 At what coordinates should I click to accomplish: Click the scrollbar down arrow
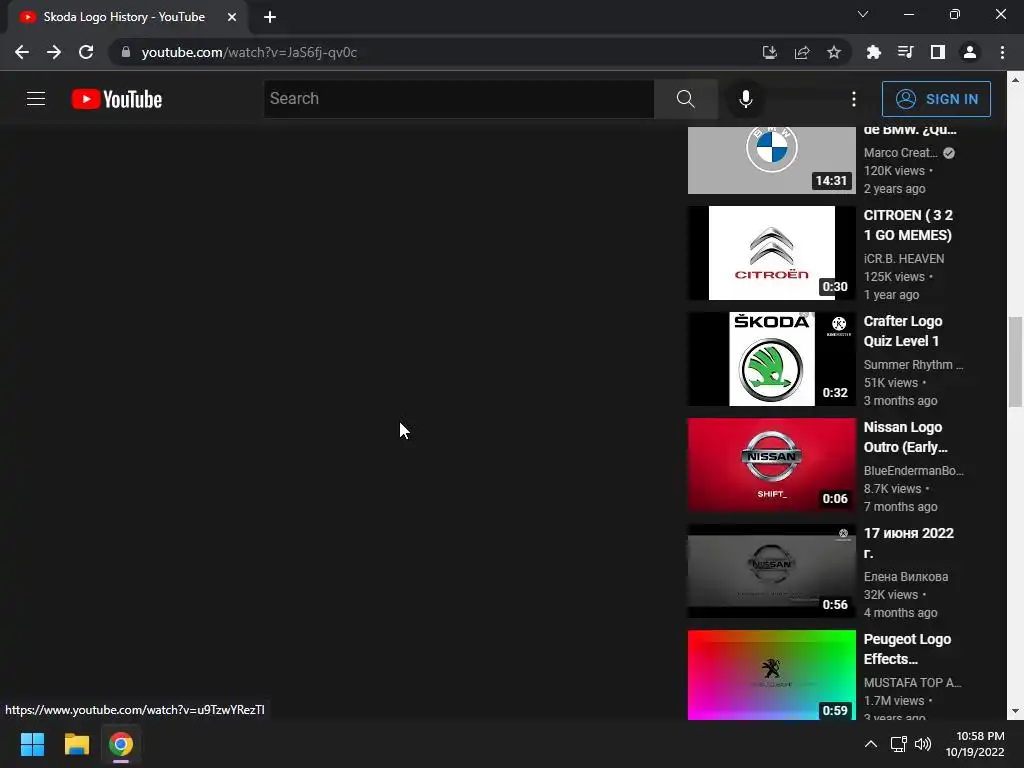tap(1016, 711)
